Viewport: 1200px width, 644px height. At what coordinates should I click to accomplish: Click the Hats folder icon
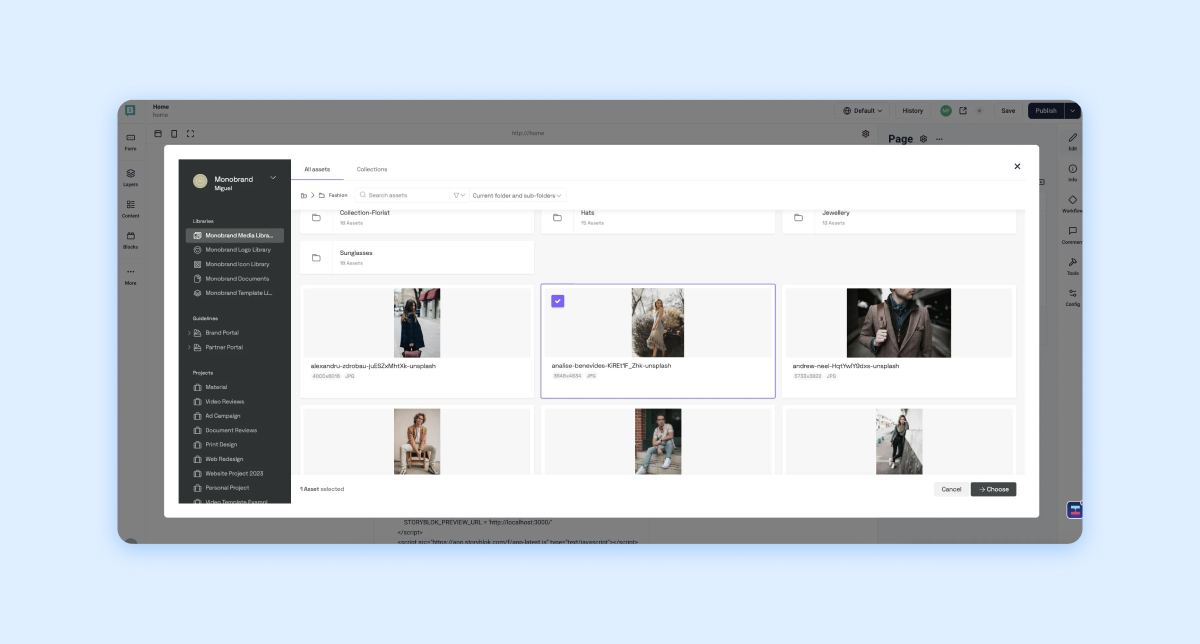pyautogui.click(x=557, y=217)
